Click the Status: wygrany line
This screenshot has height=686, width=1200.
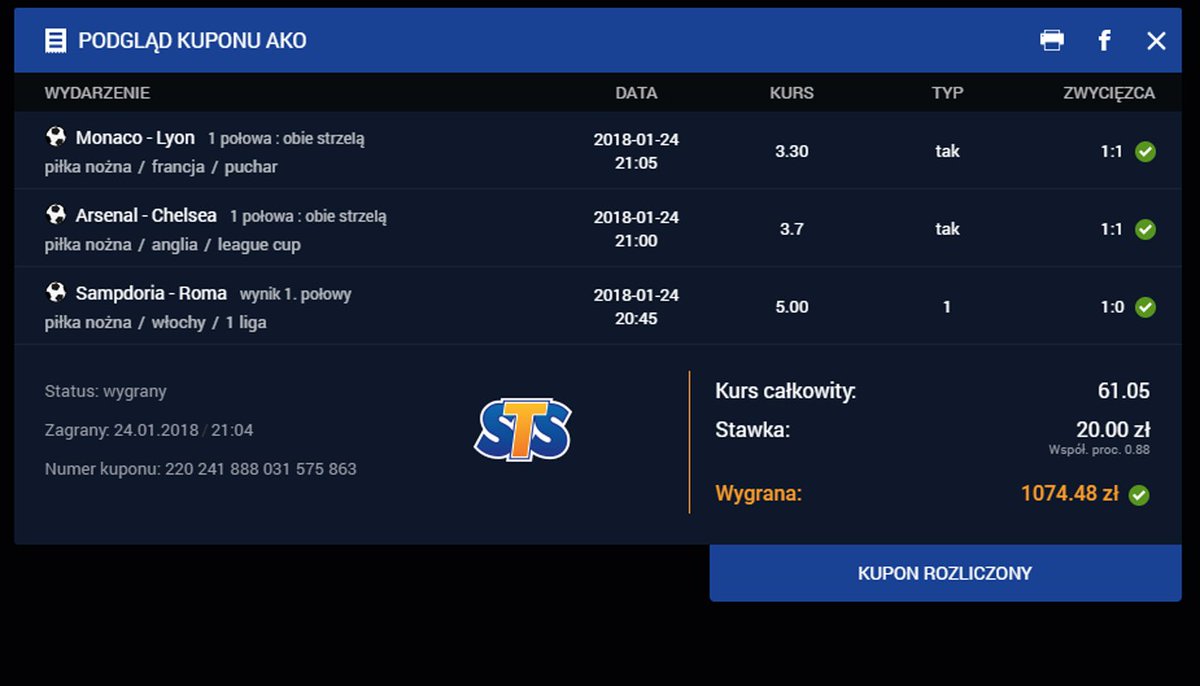click(106, 392)
